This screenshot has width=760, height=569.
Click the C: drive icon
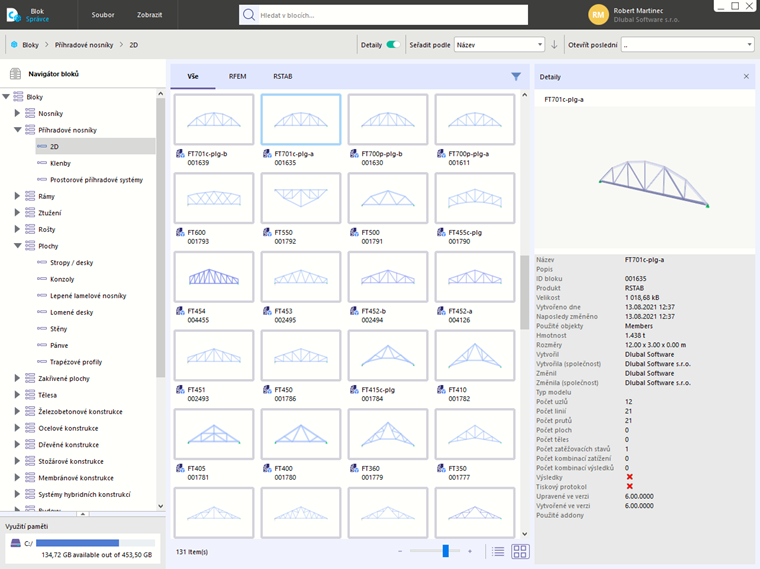point(16,543)
